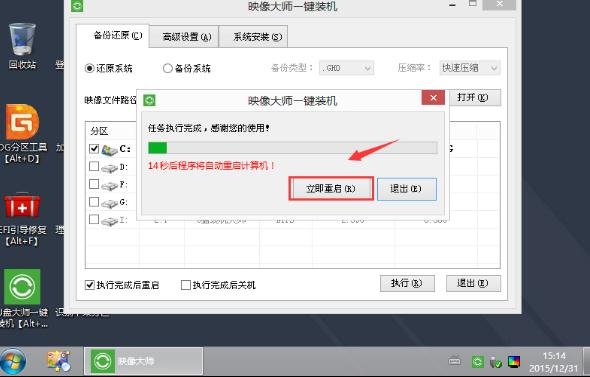590x377 pixels.
Task: Click the 任务执行完成 message text
Action: (208, 128)
